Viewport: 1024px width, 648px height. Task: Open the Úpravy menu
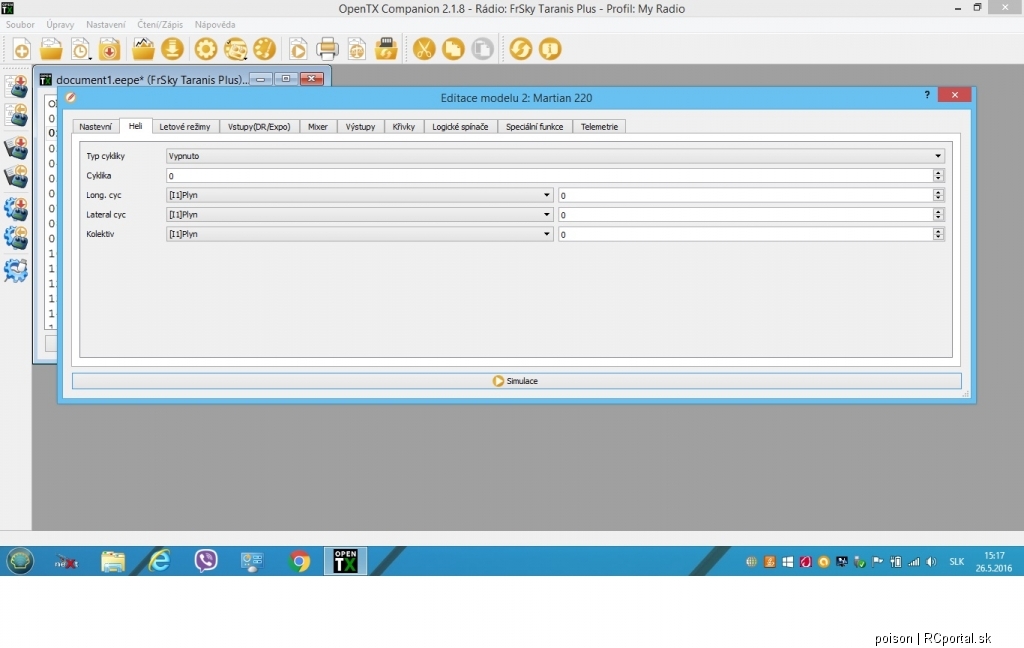point(60,25)
